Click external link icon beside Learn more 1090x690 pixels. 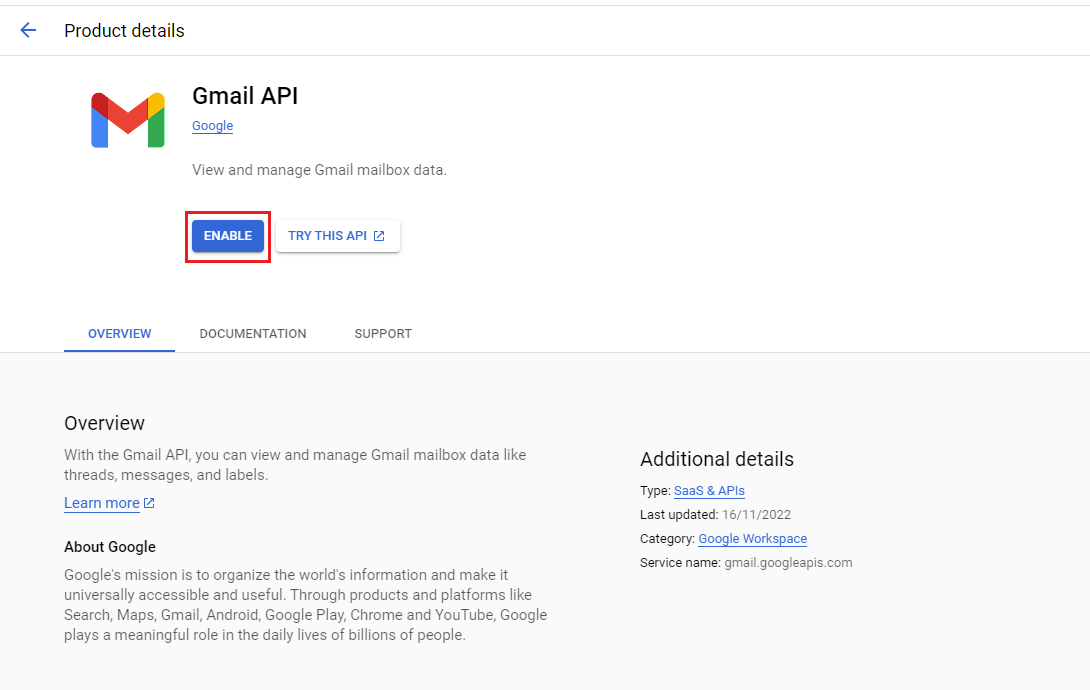tap(149, 502)
